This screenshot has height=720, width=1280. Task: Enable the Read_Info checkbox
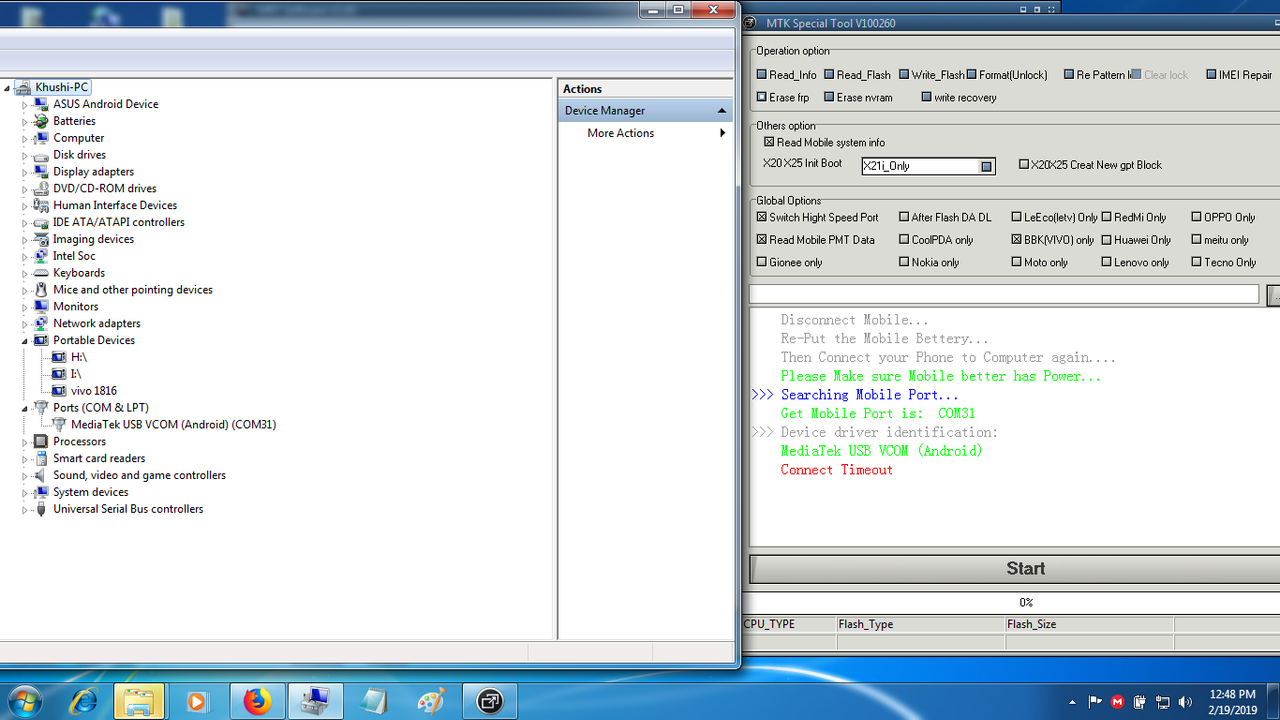click(x=762, y=75)
